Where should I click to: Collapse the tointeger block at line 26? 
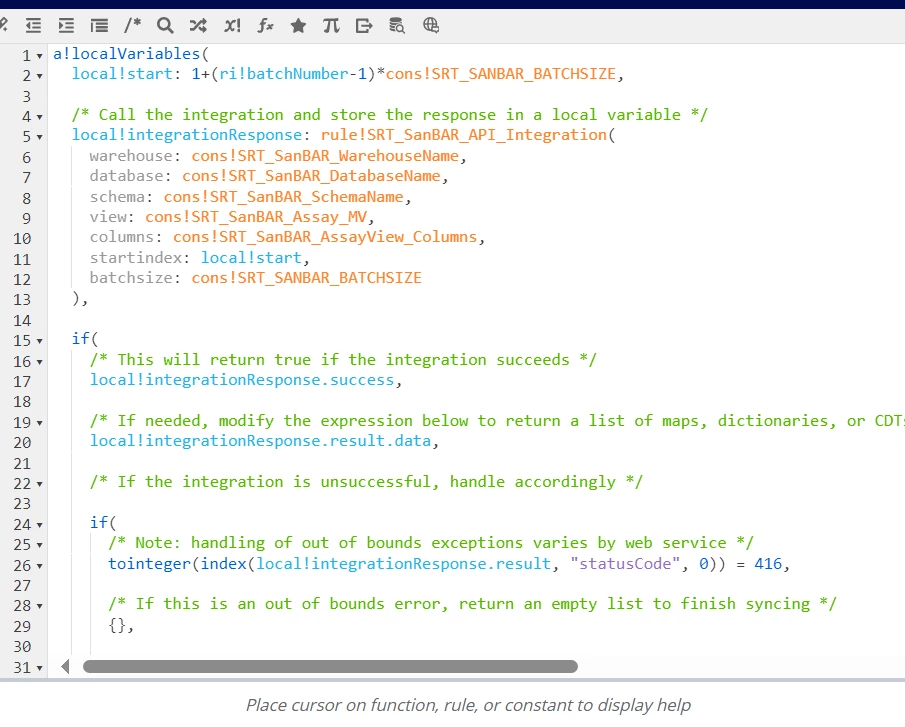(x=39, y=566)
